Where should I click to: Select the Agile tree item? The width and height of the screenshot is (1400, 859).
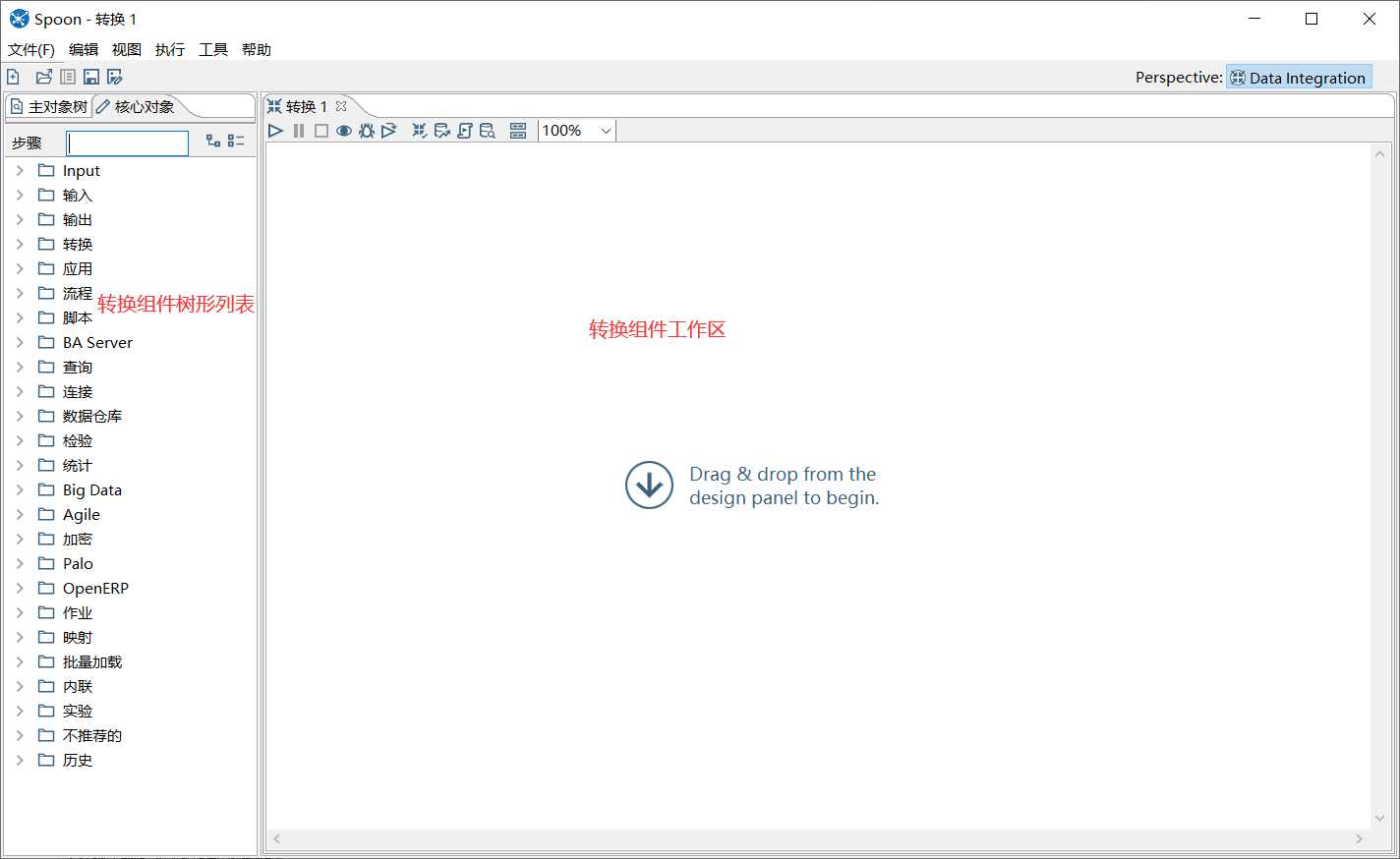[x=82, y=514]
